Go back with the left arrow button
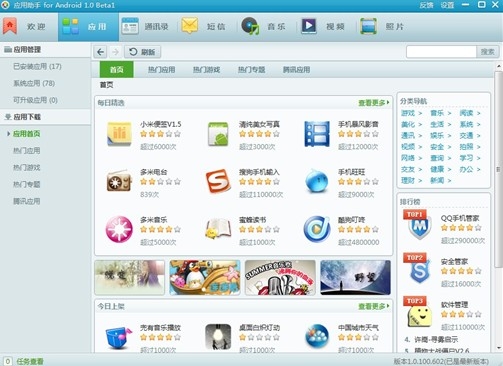Screen dimensions: 503x366 pos(100,52)
